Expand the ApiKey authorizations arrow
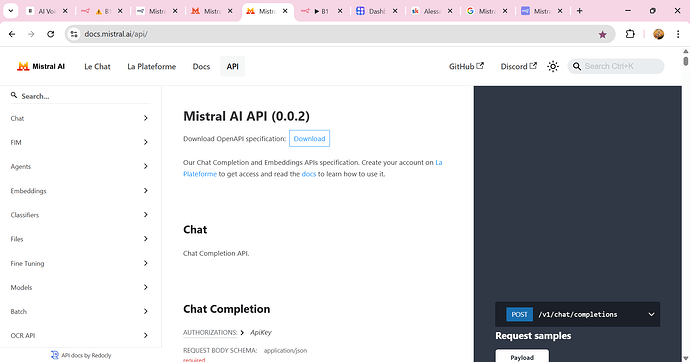The image size is (690, 362). 242,333
